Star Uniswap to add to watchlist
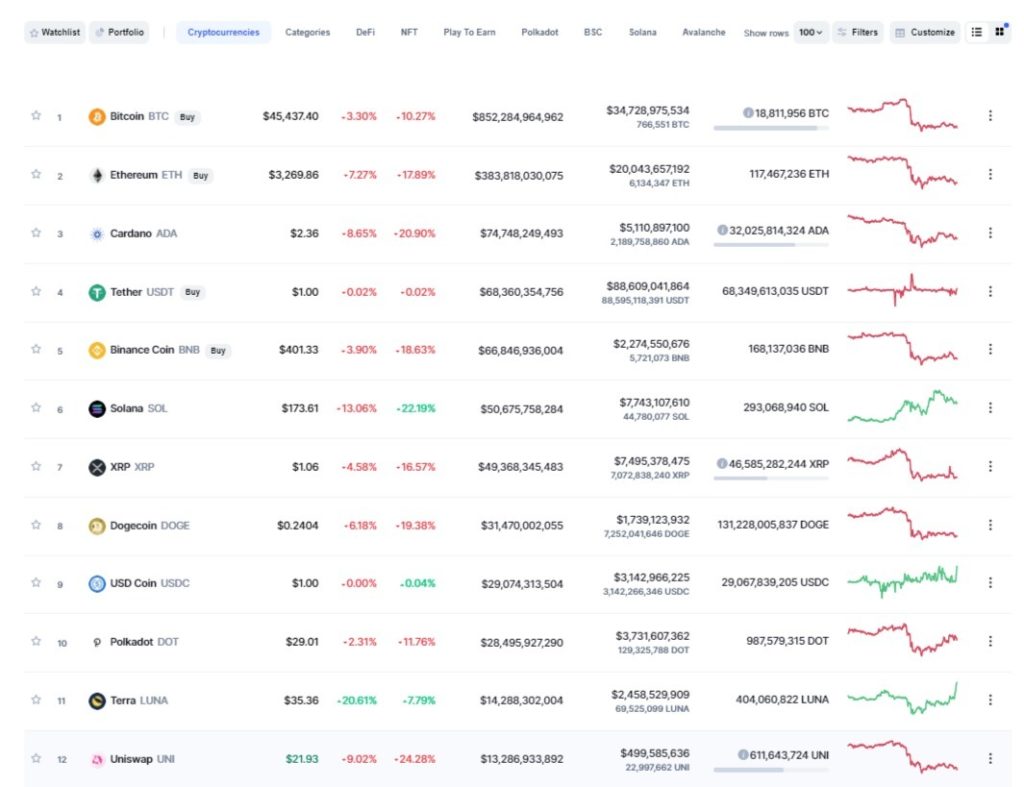Viewport: 1024px width, 787px height. tap(36, 758)
